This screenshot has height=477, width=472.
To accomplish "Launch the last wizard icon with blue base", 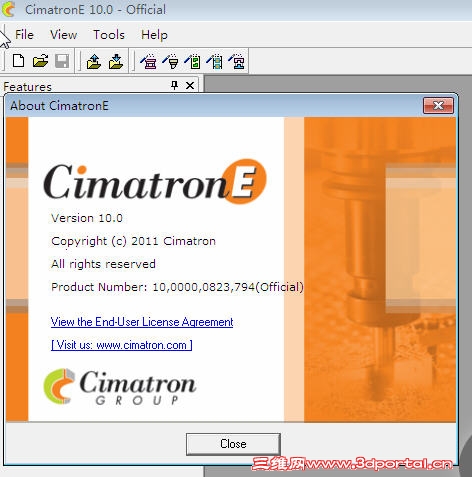I will [237, 62].
